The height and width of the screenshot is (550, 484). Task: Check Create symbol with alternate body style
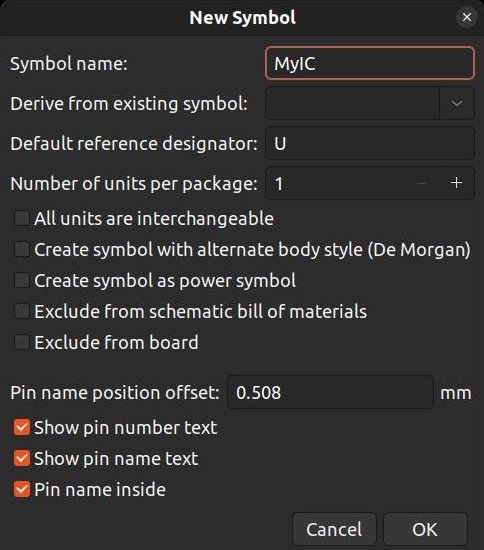click(x=22, y=249)
